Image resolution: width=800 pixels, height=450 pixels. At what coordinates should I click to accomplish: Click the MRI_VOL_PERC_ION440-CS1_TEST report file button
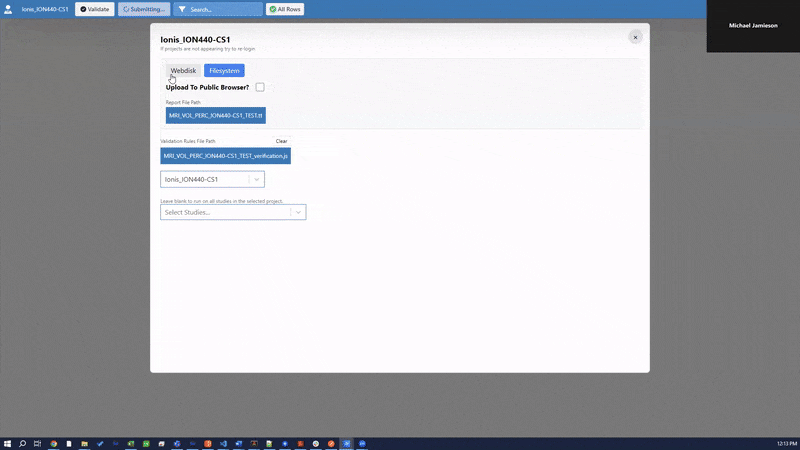click(216, 115)
